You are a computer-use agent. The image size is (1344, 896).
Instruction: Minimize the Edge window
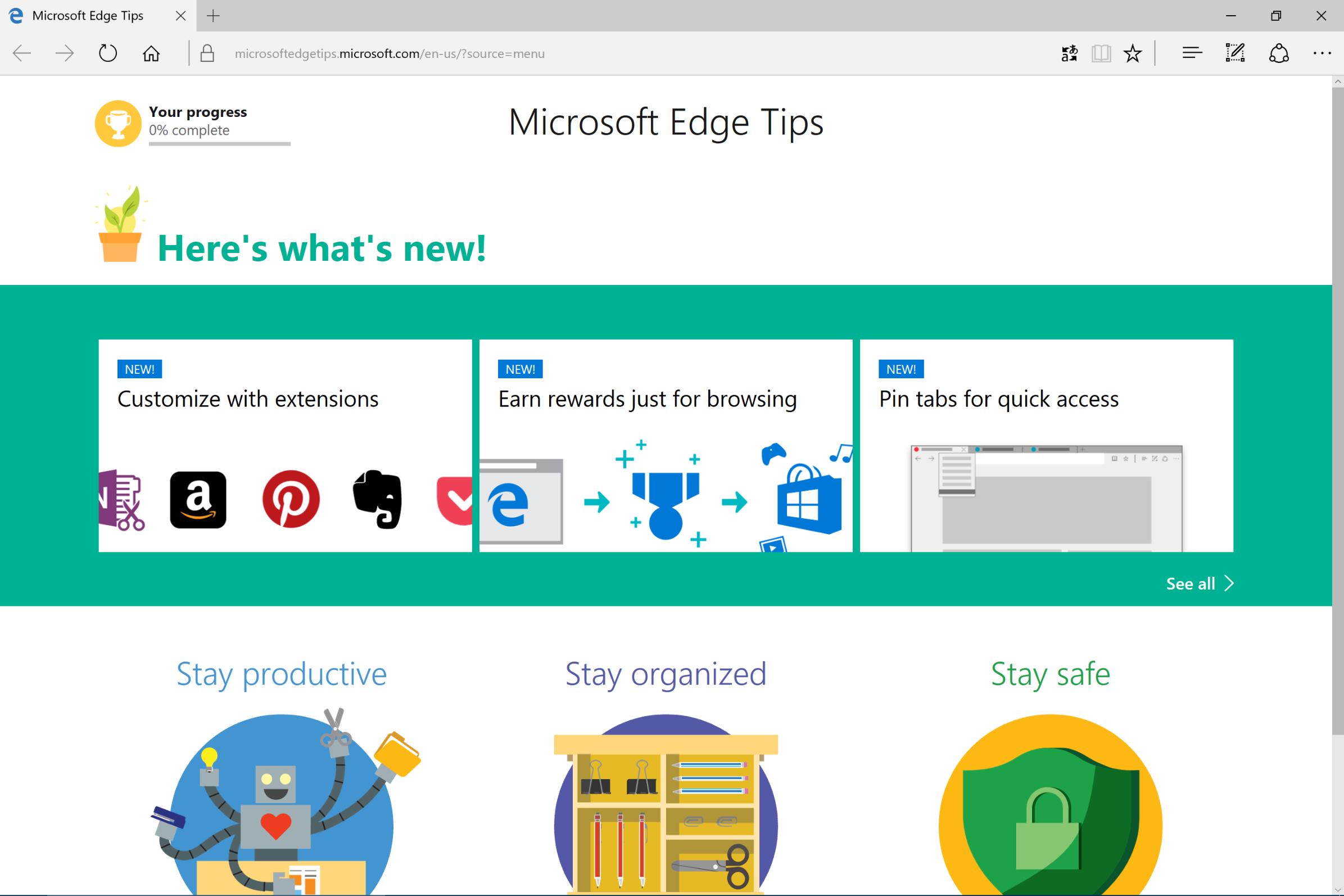(1231, 15)
